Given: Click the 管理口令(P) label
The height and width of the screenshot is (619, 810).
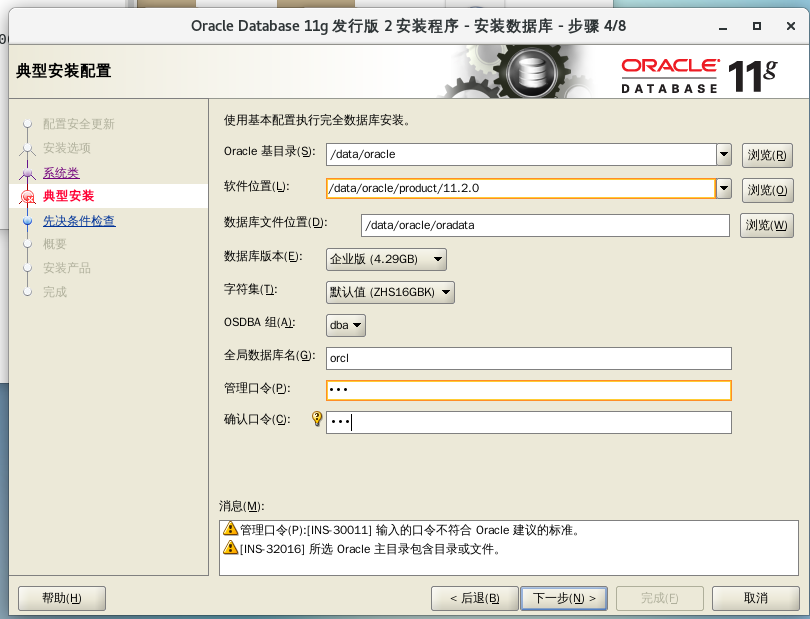Looking at the screenshot, I should 257,388.
